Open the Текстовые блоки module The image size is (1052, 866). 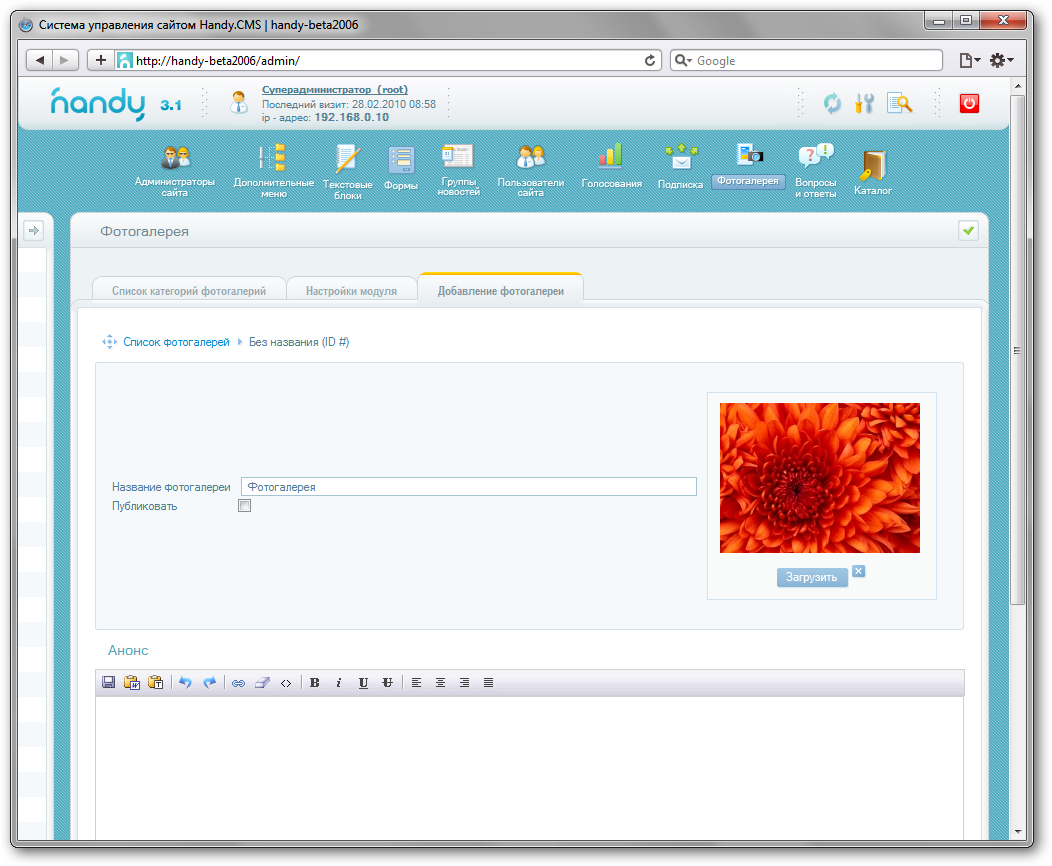pos(347,159)
